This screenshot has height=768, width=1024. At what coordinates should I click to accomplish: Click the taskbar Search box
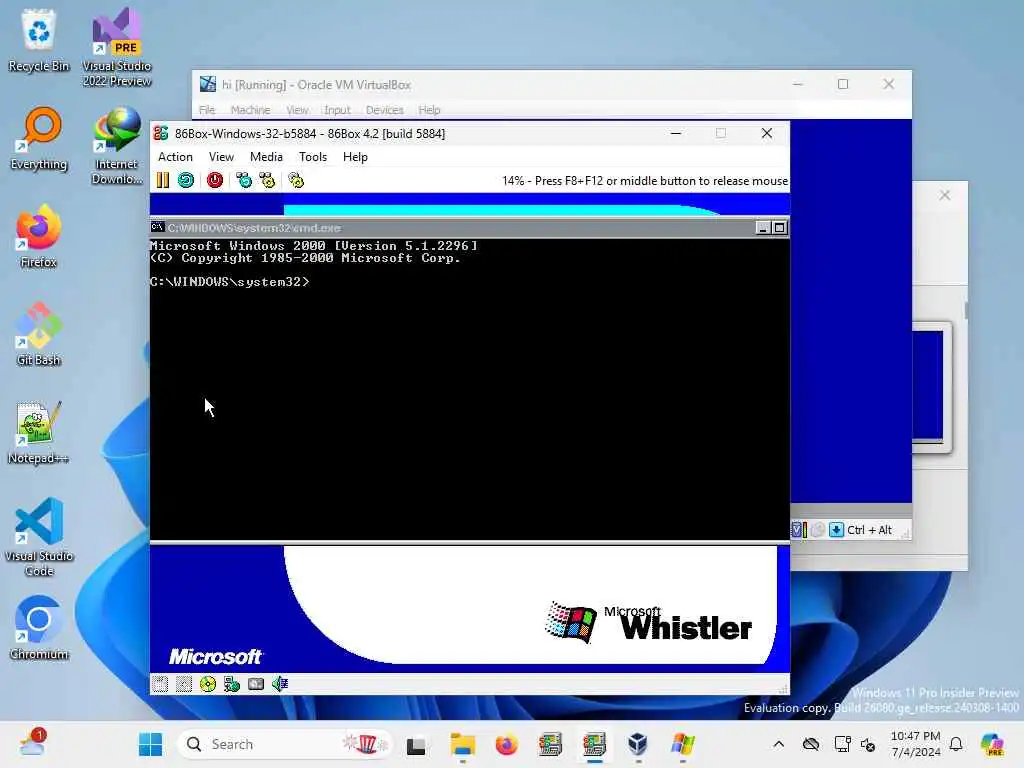(285, 744)
